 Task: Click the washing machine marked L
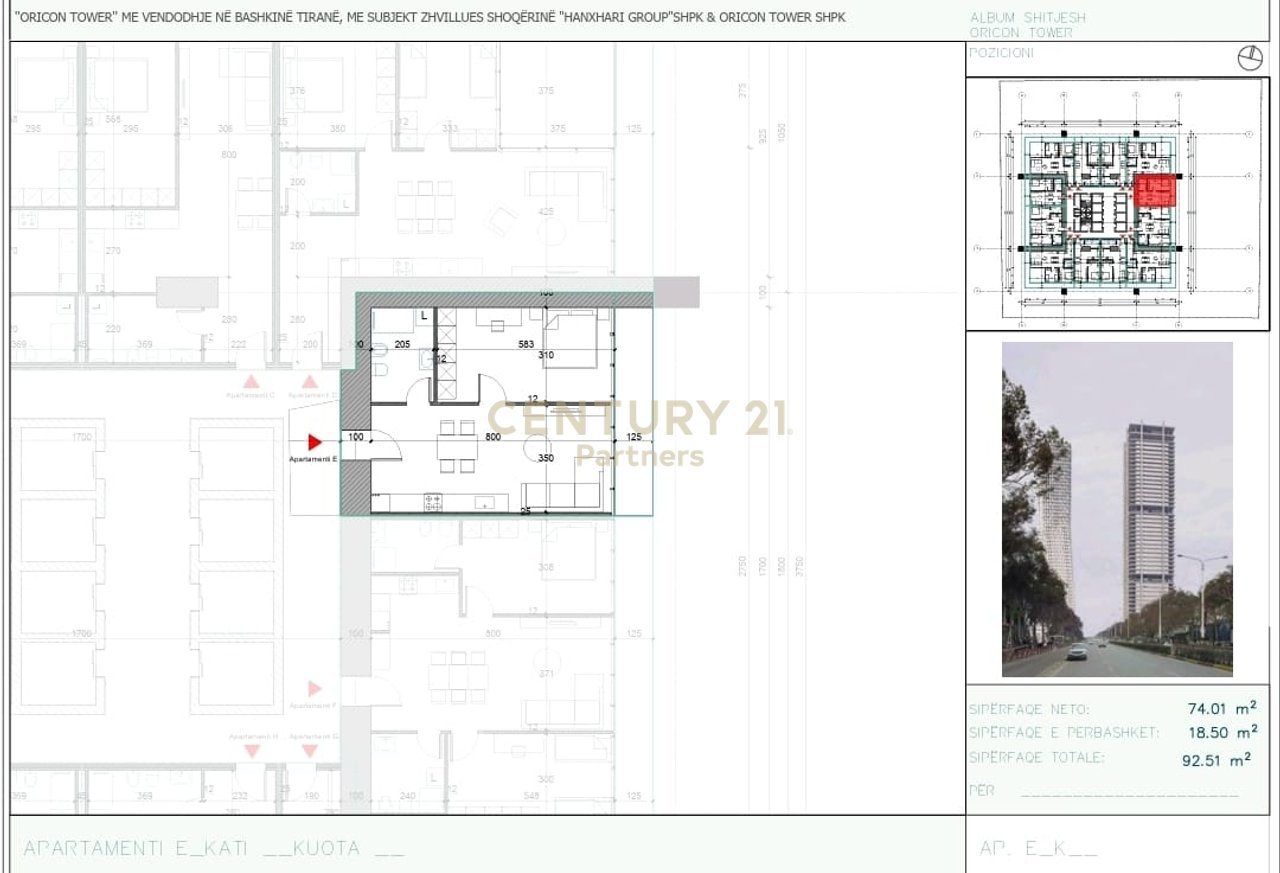point(424,316)
